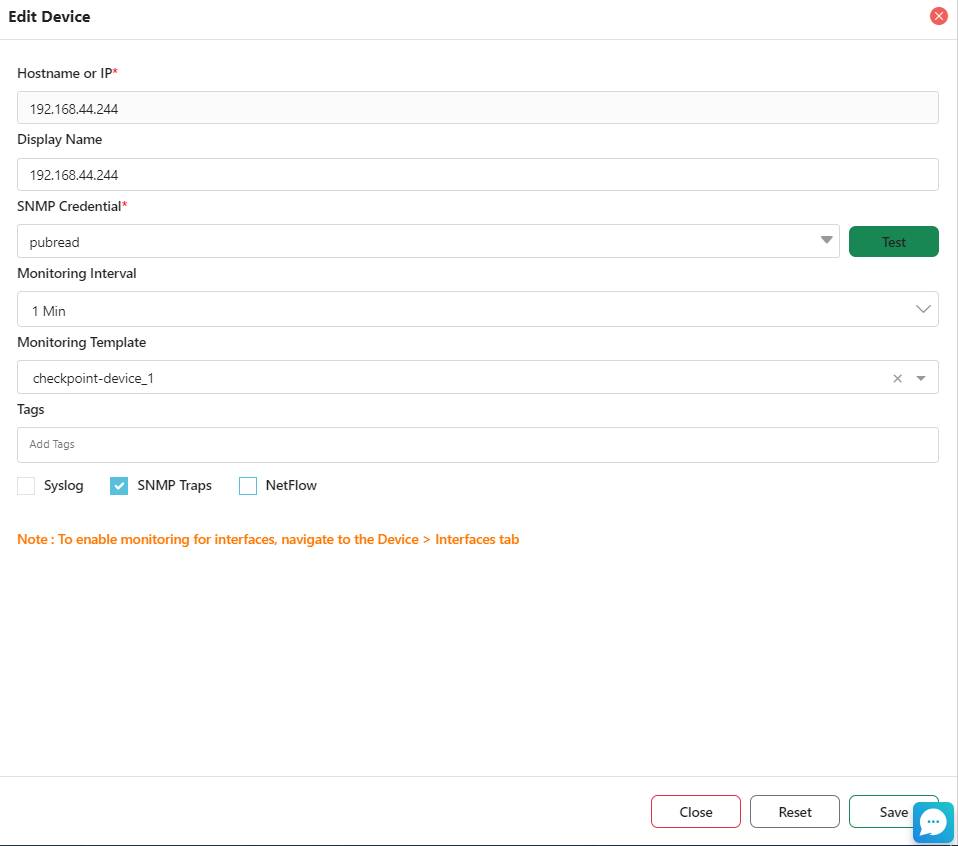The image size is (958, 846).
Task: Click the SNMP Traps label
Action: click(174, 485)
